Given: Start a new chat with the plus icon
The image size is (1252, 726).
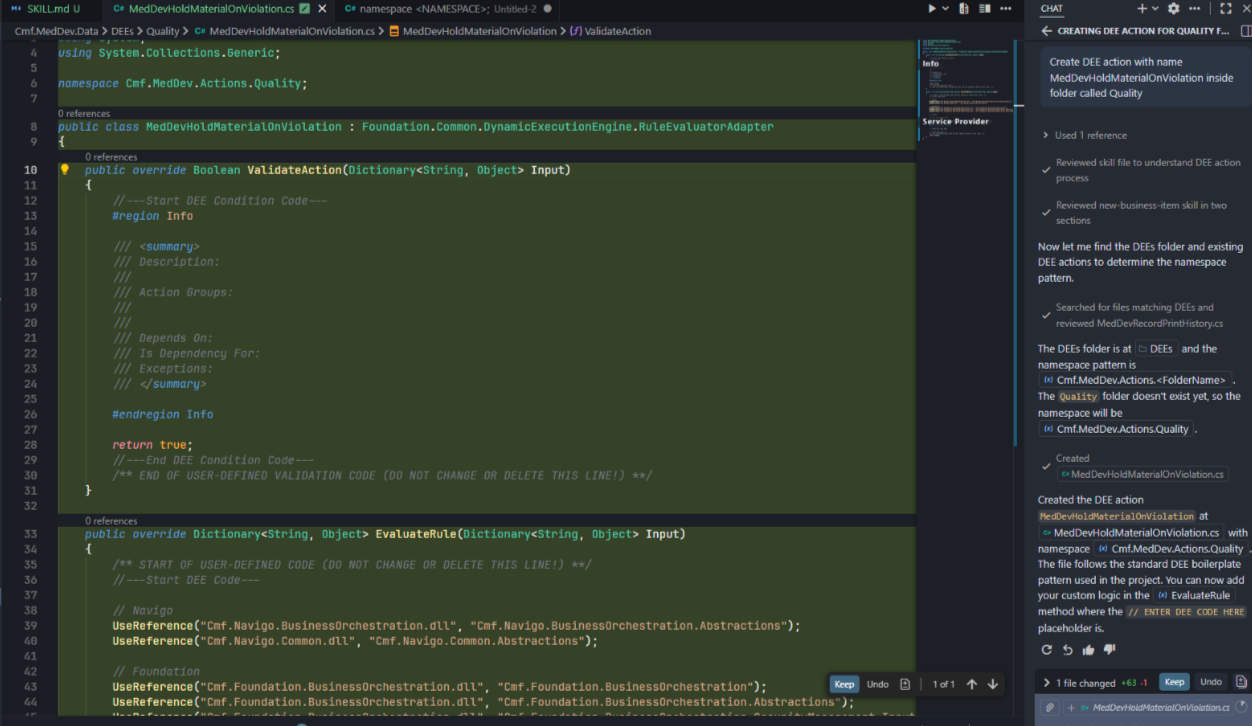Looking at the screenshot, I should pyautogui.click(x=1142, y=8).
